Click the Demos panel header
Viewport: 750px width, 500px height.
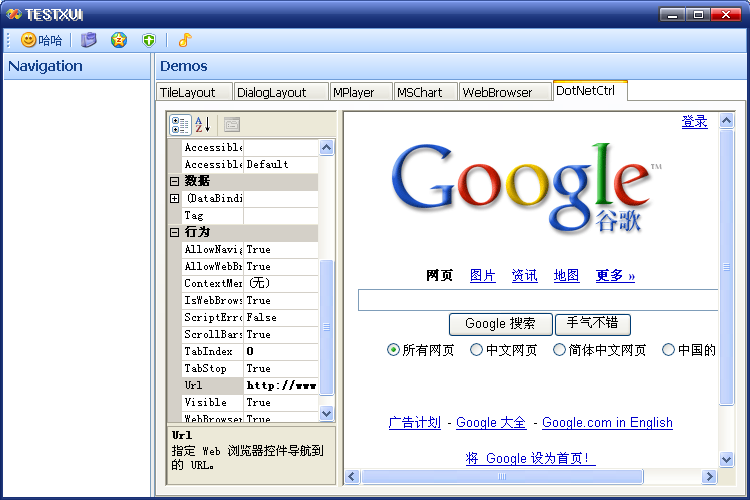[x=452, y=66]
